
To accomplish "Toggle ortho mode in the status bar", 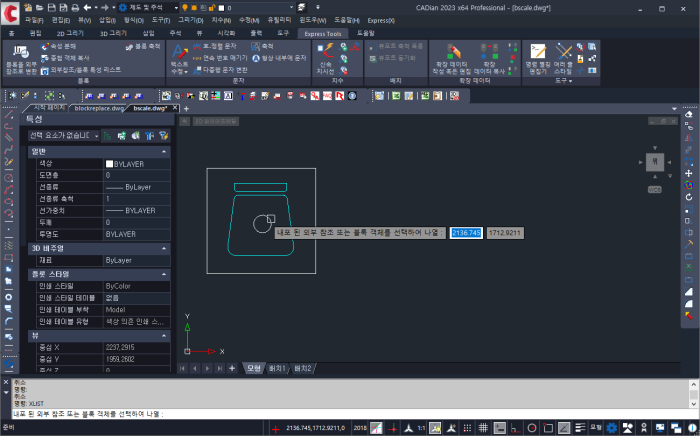I will (x=515, y=428).
